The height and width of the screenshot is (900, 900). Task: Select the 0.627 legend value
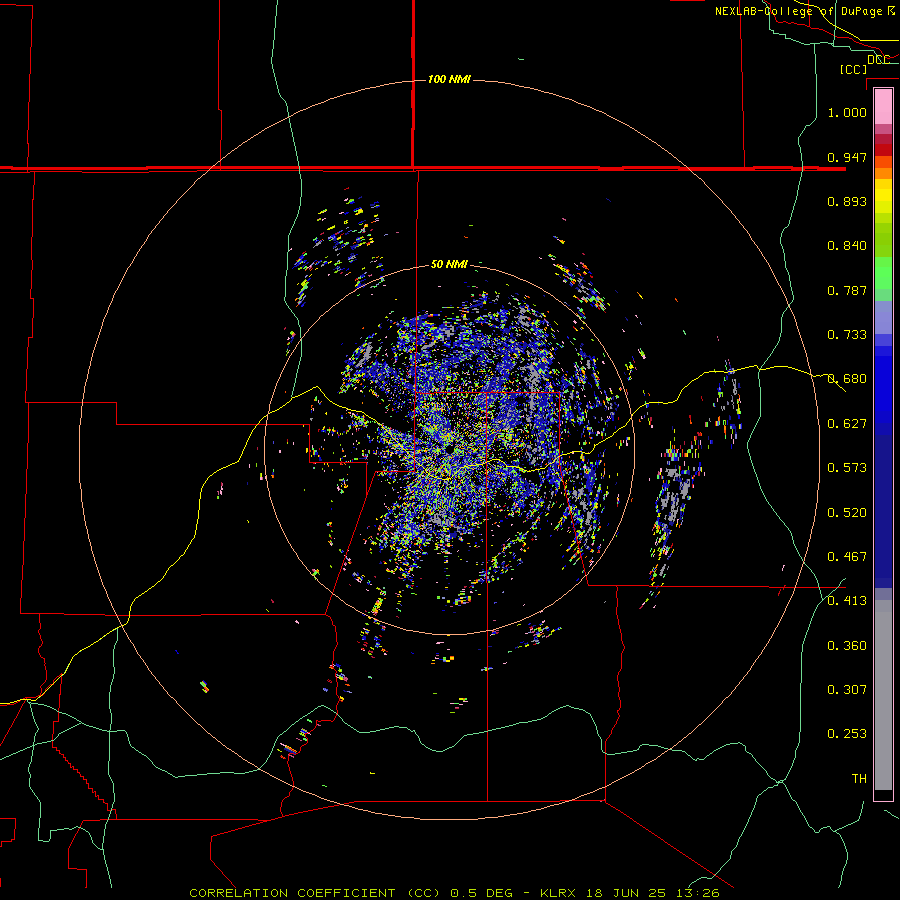coord(847,424)
